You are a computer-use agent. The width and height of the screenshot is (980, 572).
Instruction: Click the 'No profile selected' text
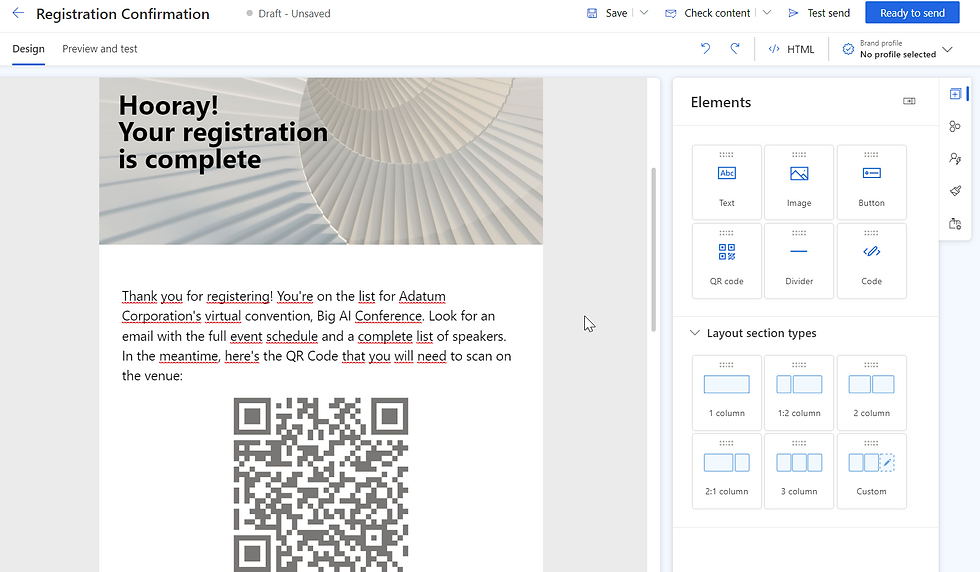pos(898,54)
